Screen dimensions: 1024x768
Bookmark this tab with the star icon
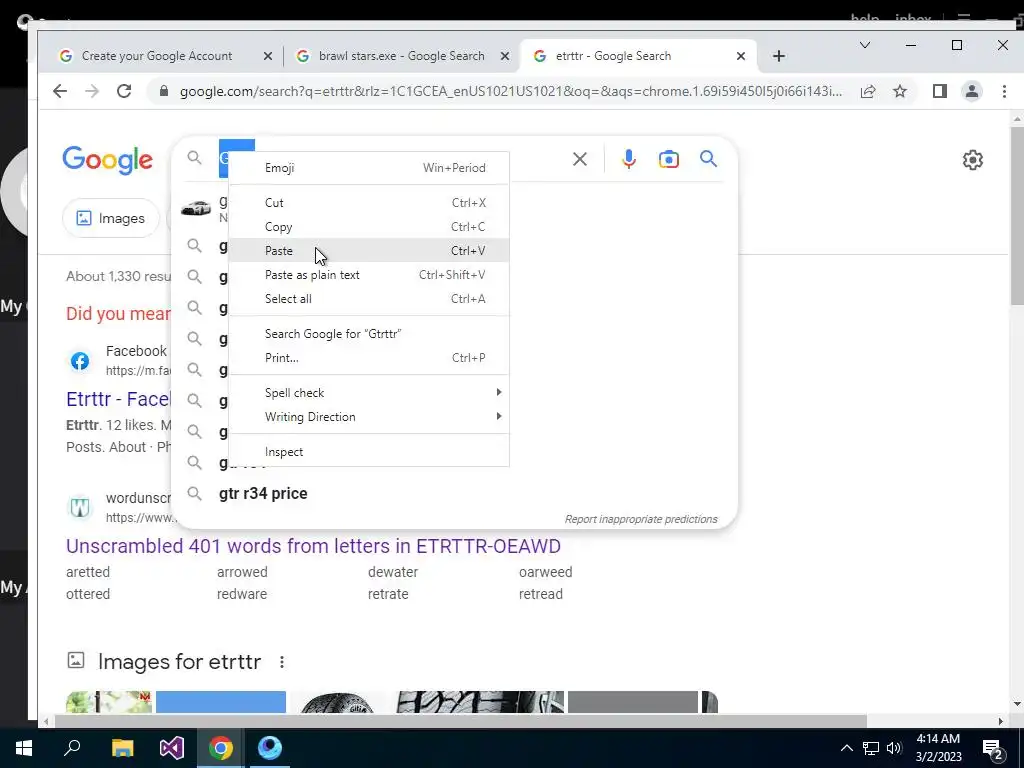pos(900,91)
